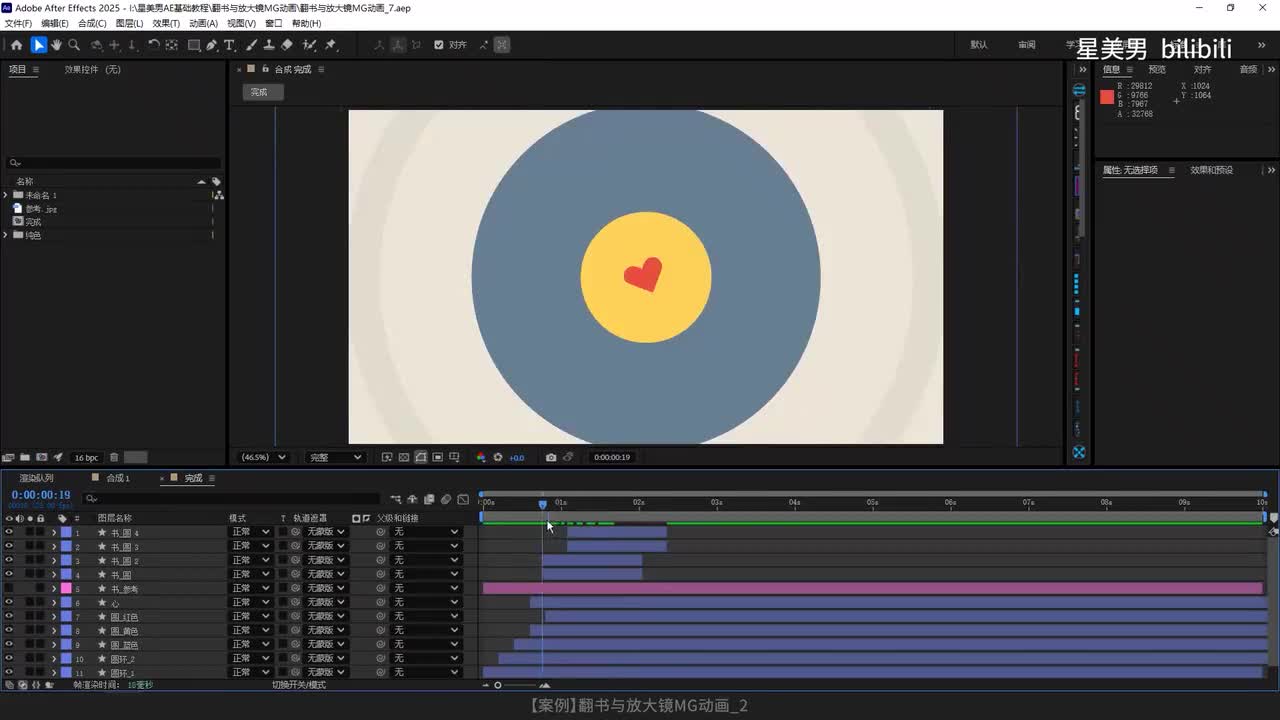Take a snapshot with the camera icon
Screen dimensions: 1280x720
[551, 457]
